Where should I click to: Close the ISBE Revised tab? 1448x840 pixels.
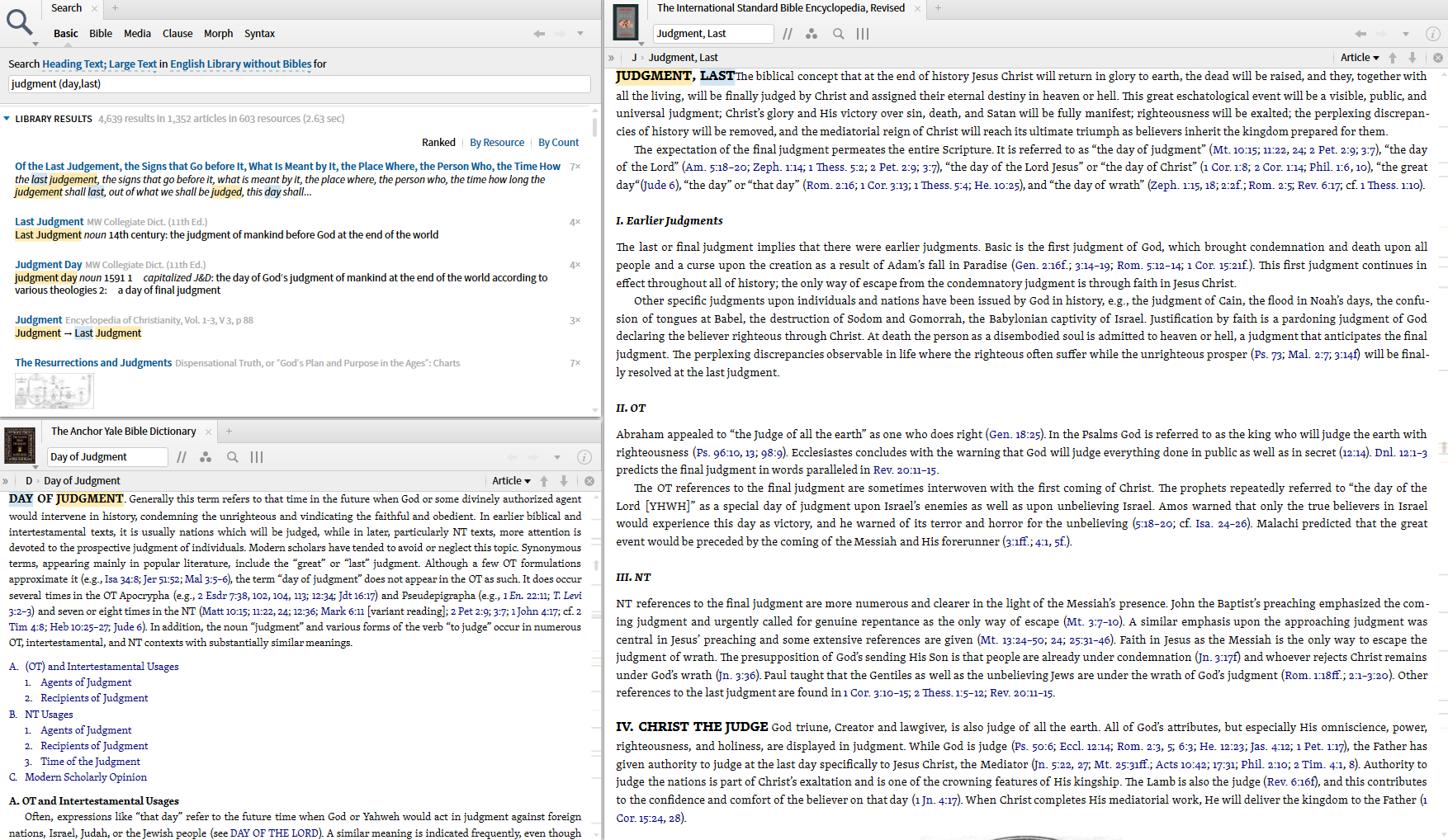[917, 8]
